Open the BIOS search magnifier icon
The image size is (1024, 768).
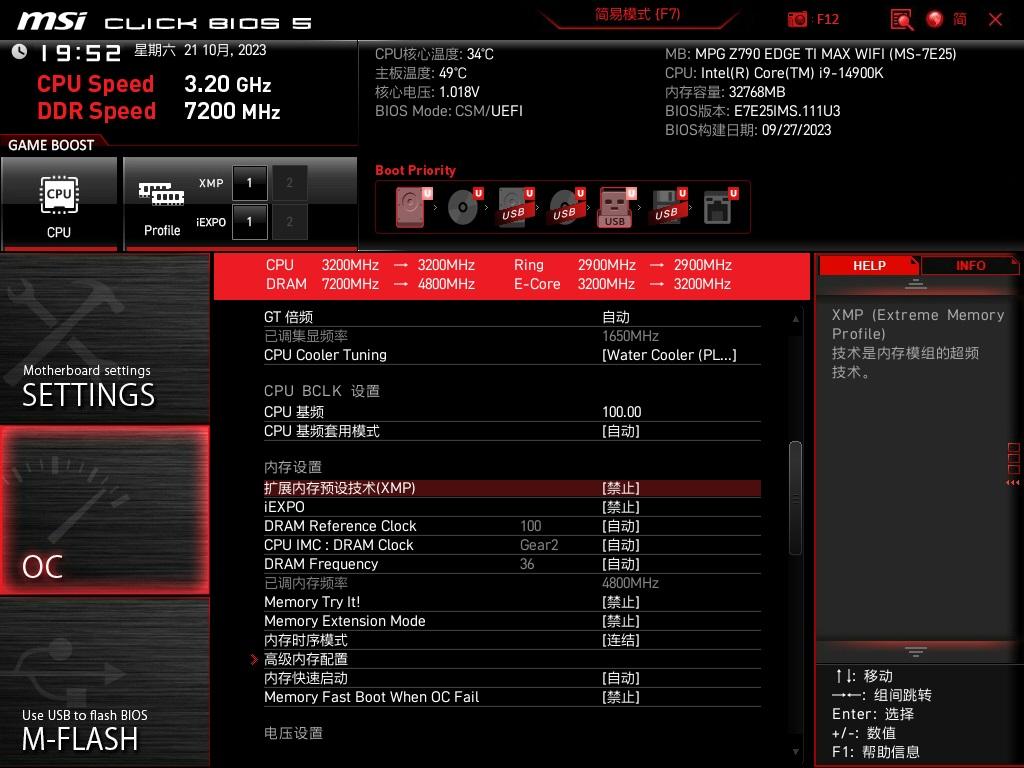click(902, 20)
